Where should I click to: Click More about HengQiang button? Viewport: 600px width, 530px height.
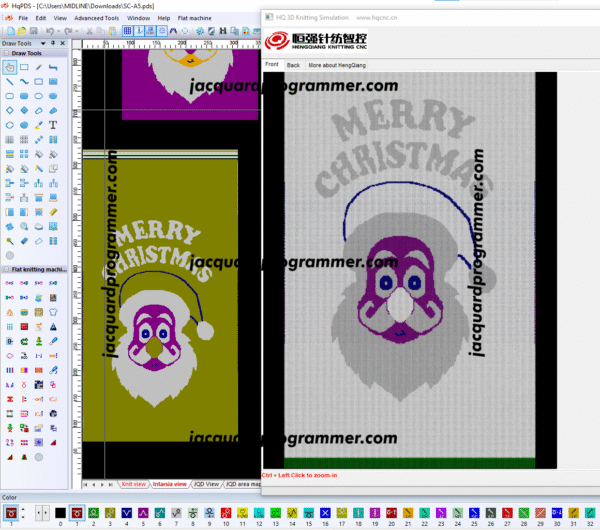337,64
